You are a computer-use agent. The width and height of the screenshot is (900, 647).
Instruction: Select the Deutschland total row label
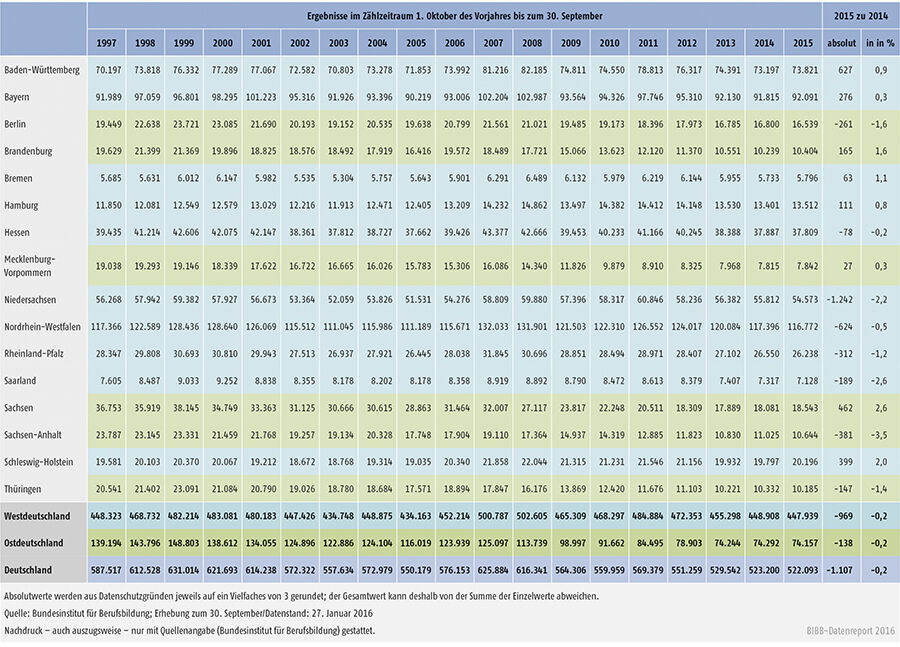pos(30,569)
